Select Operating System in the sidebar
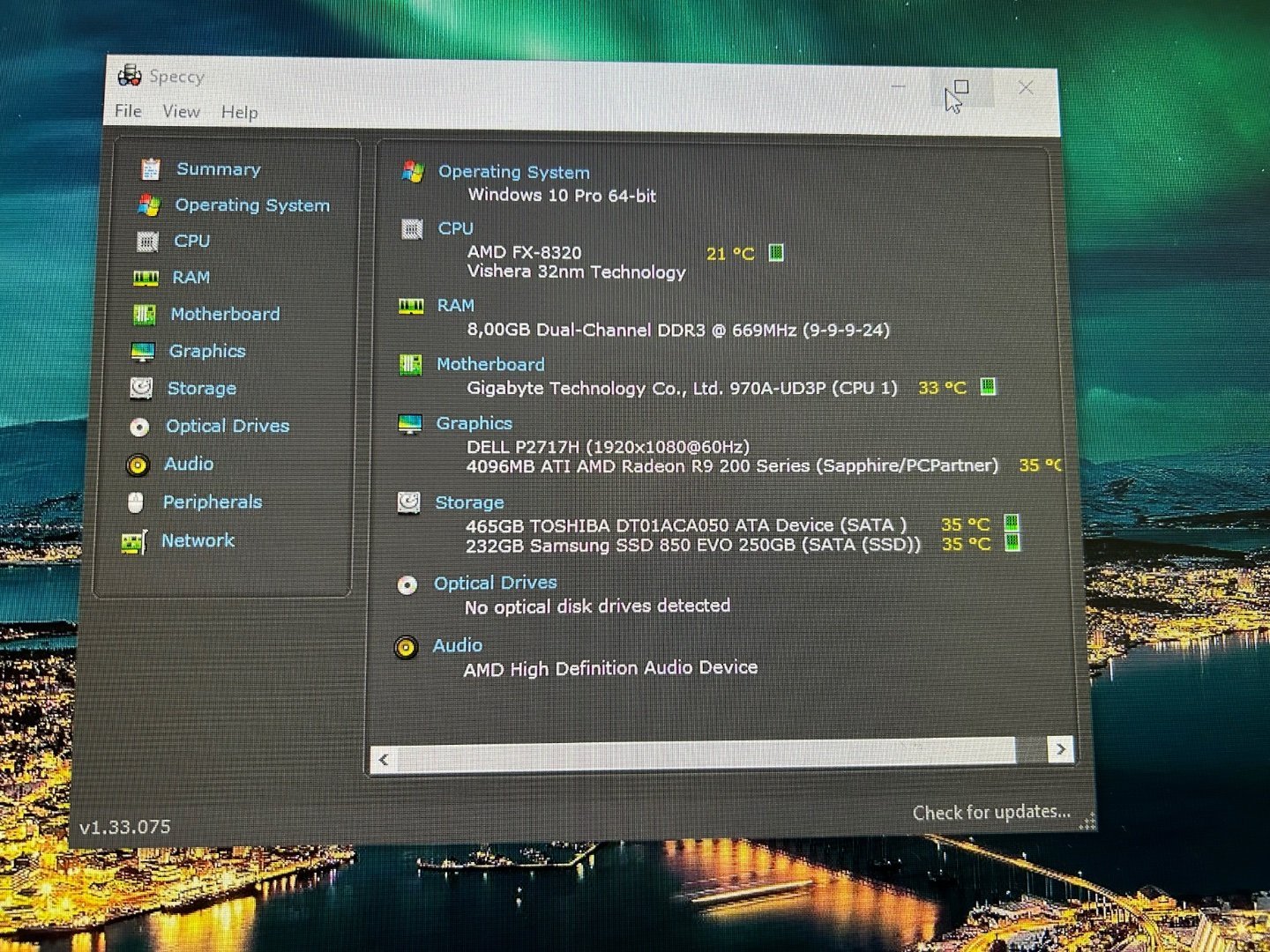 pos(252,205)
